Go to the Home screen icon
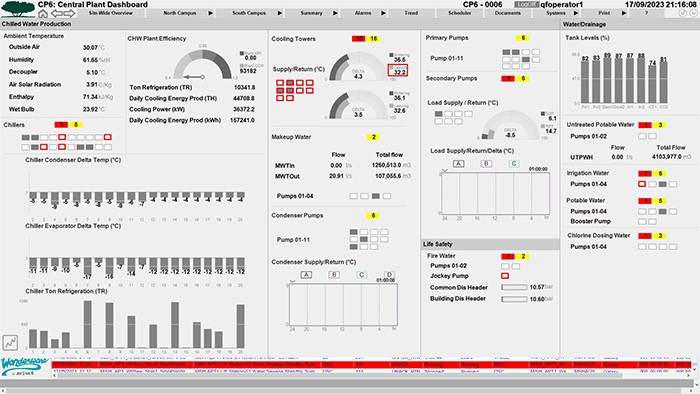Viewport: 700px width, 394px height. click(42, 13)
